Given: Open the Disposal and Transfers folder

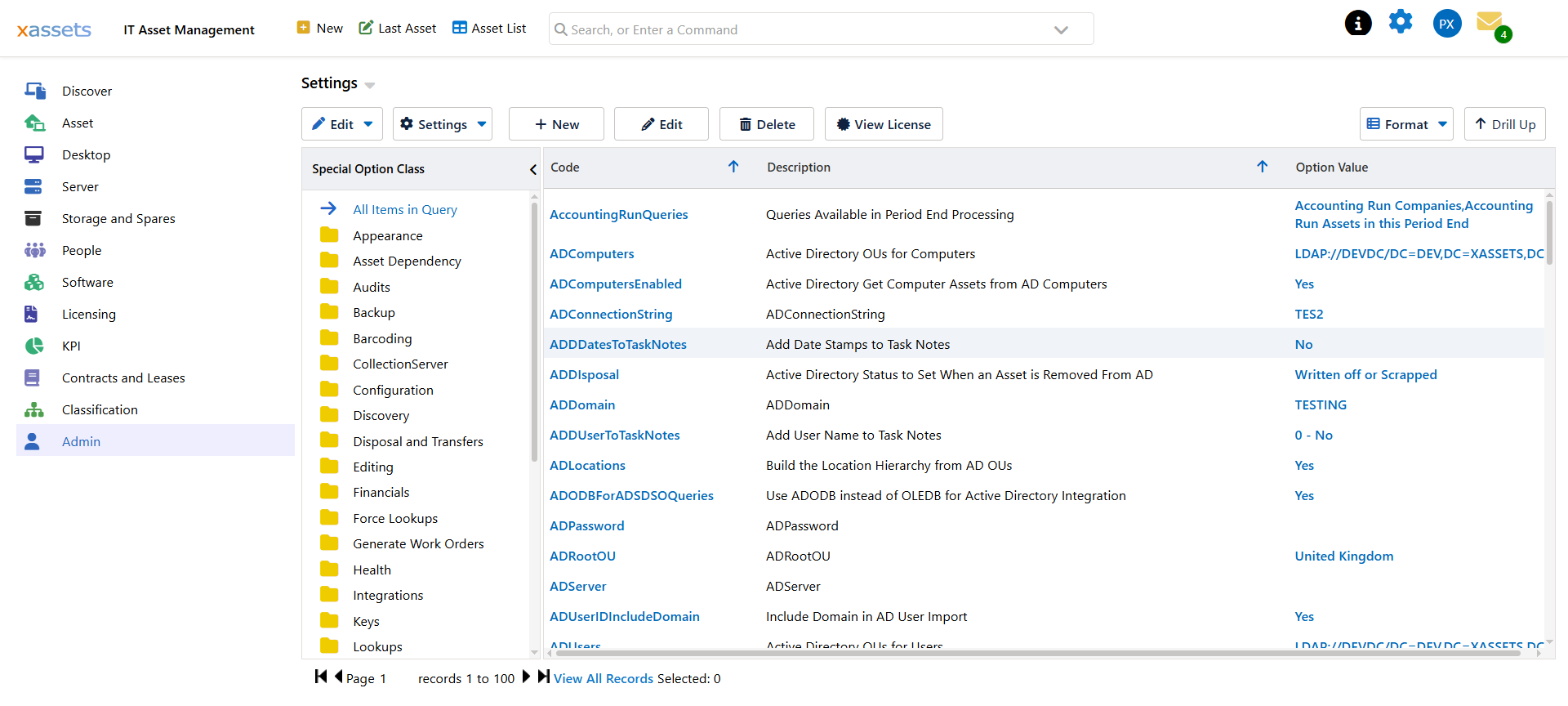Looking at the screenshot, I should pyautogui.click(x=418, y=441).
